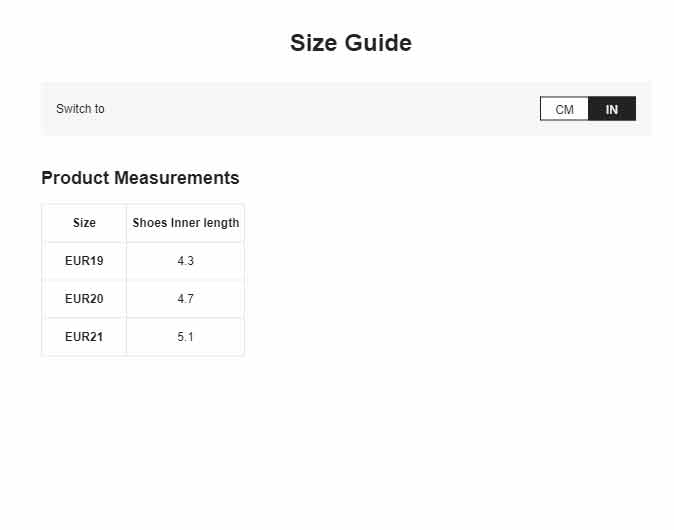674x530 pixels.
Task: Click the 4.7 inner length value
Action: tap(186, 299)
